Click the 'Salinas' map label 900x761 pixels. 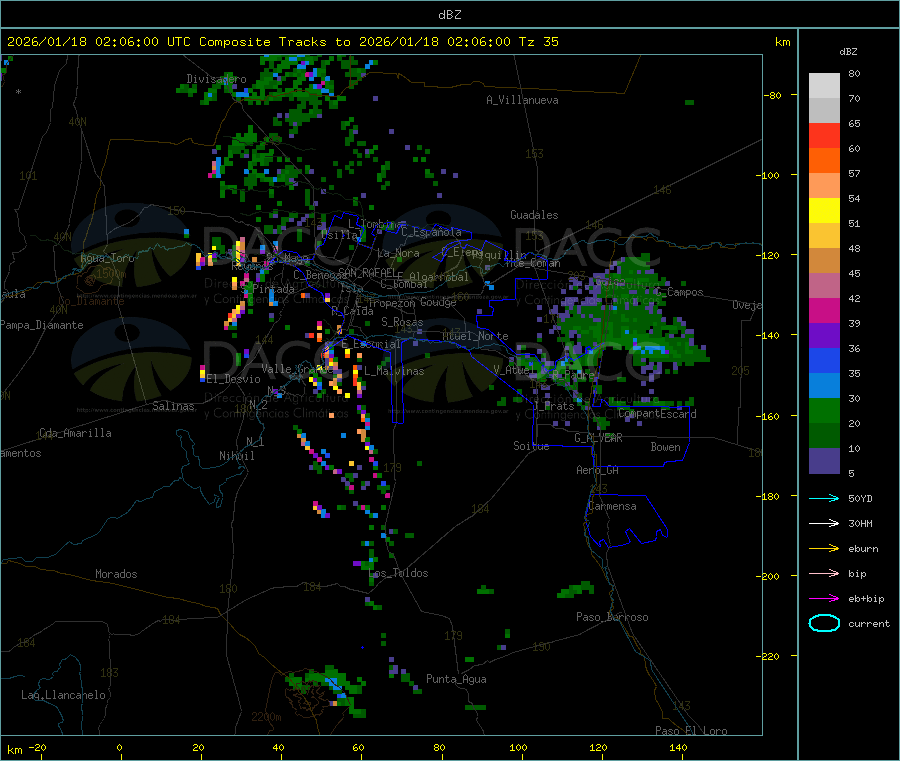click(x=173, y=406)
